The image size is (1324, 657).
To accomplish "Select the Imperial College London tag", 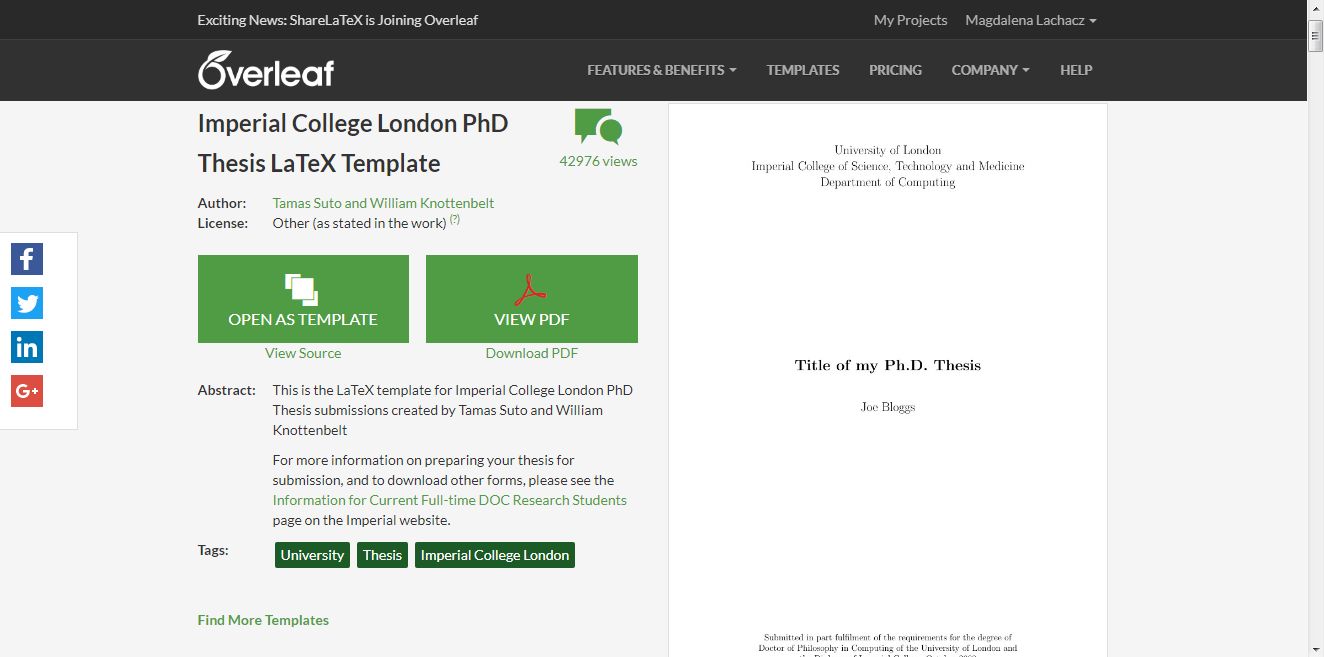I will tap(495, 555).
